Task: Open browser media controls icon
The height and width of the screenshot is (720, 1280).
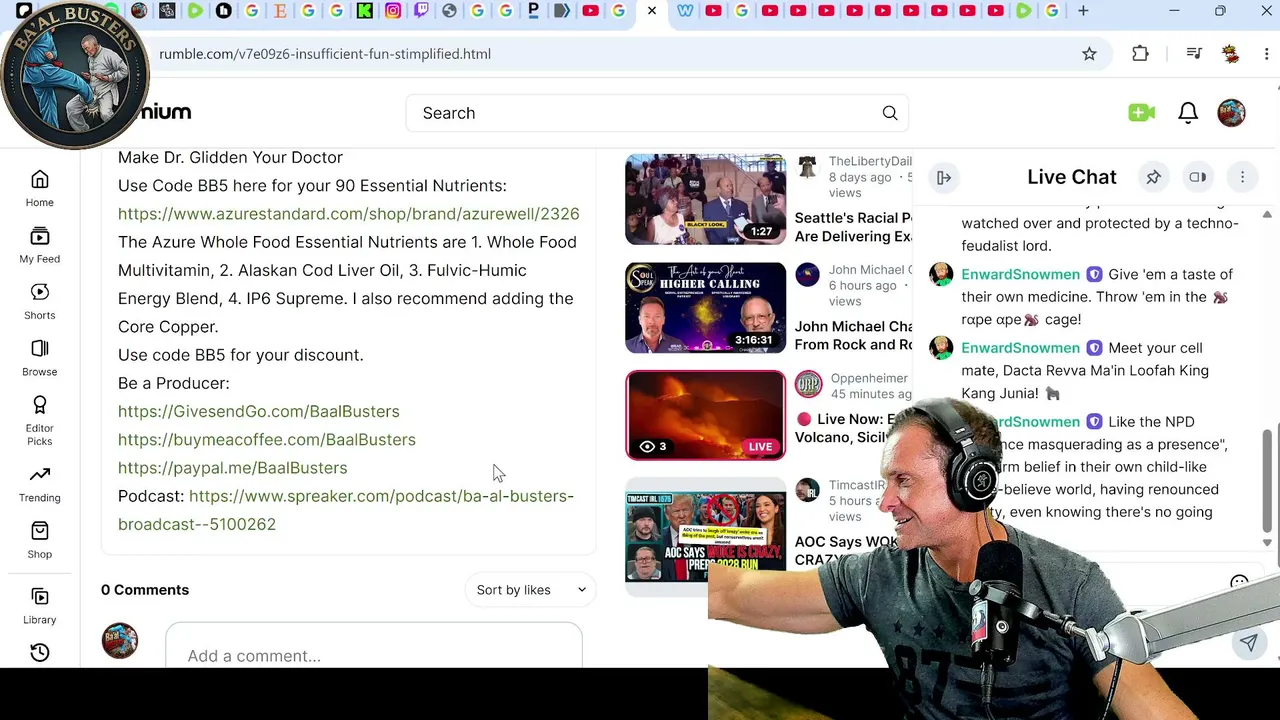Action: tap(1194, 54)
